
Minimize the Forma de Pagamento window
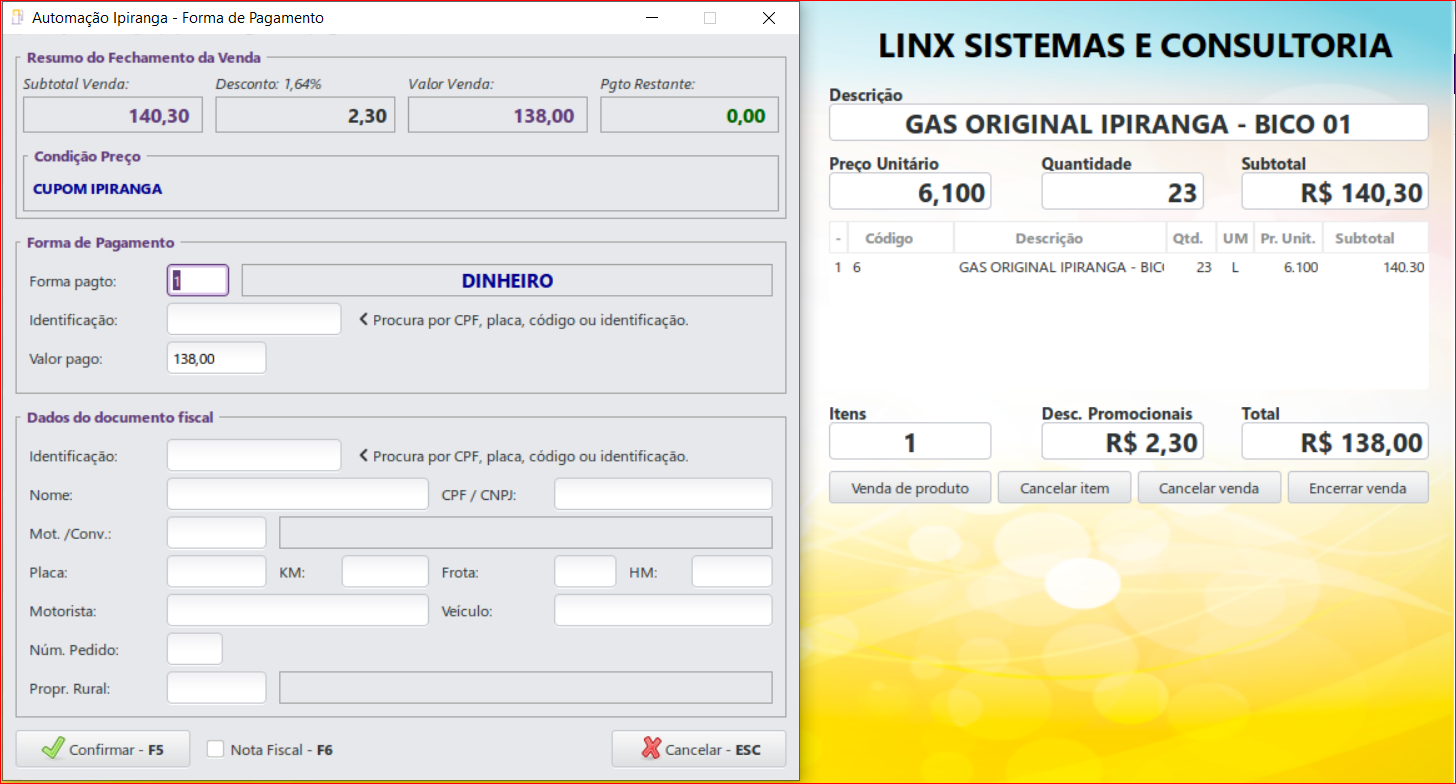652,18
